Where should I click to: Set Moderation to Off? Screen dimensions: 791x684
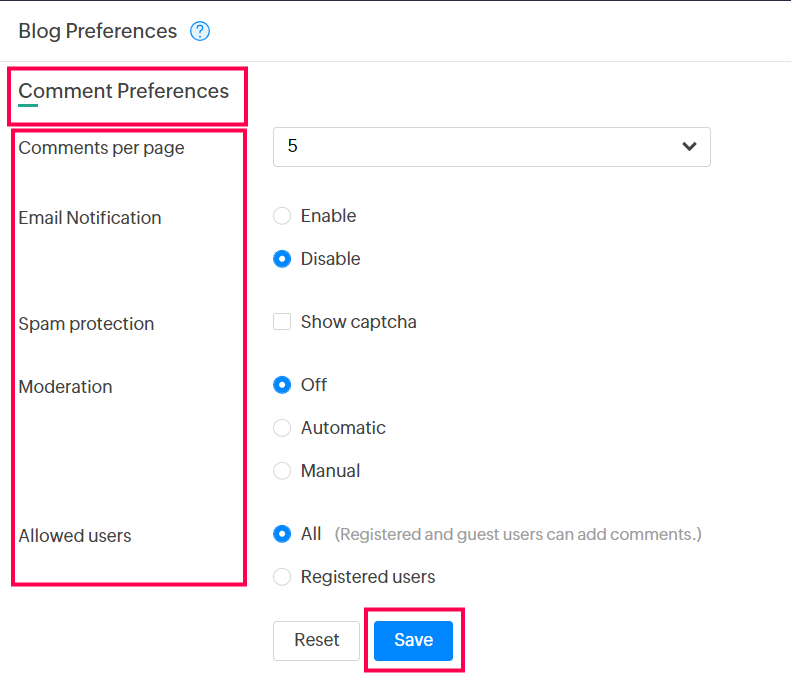click(x=282, y=385)
